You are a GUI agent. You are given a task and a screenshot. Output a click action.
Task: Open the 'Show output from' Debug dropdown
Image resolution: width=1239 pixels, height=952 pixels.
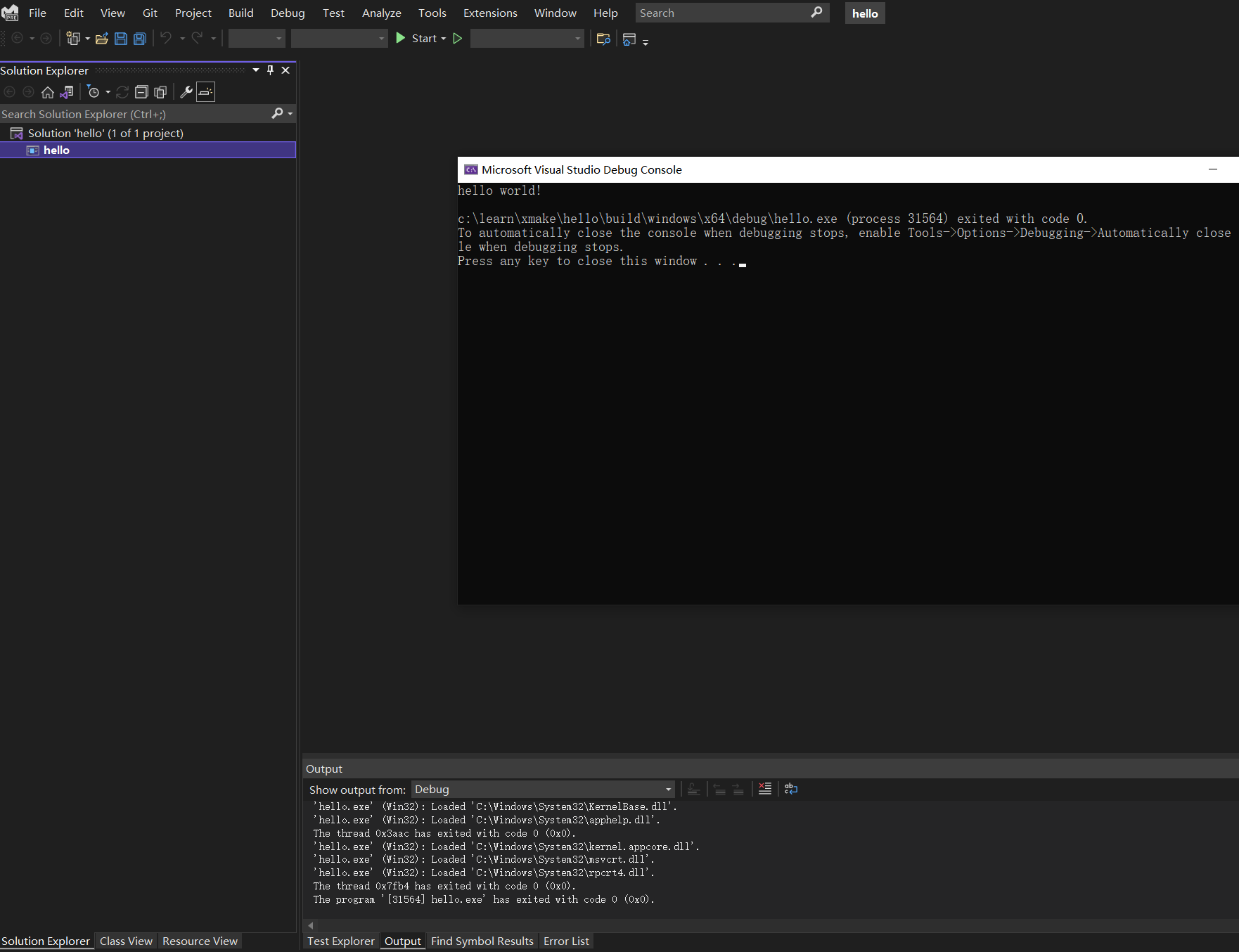(x=543, y=790)
